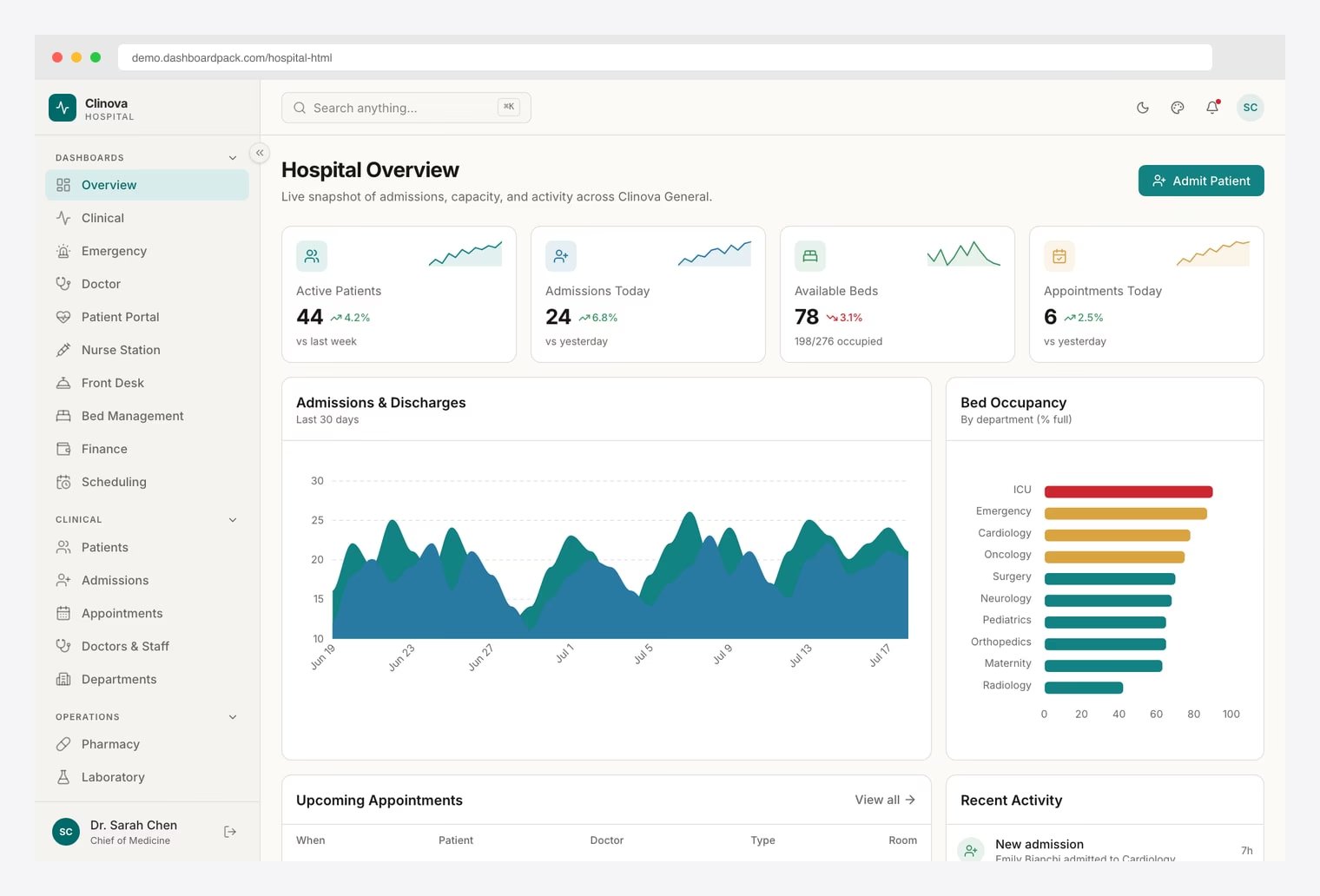This screenshot has width=1320, height=896.
Task: Navigate to Nurse Station
Action: pos(147,350)
